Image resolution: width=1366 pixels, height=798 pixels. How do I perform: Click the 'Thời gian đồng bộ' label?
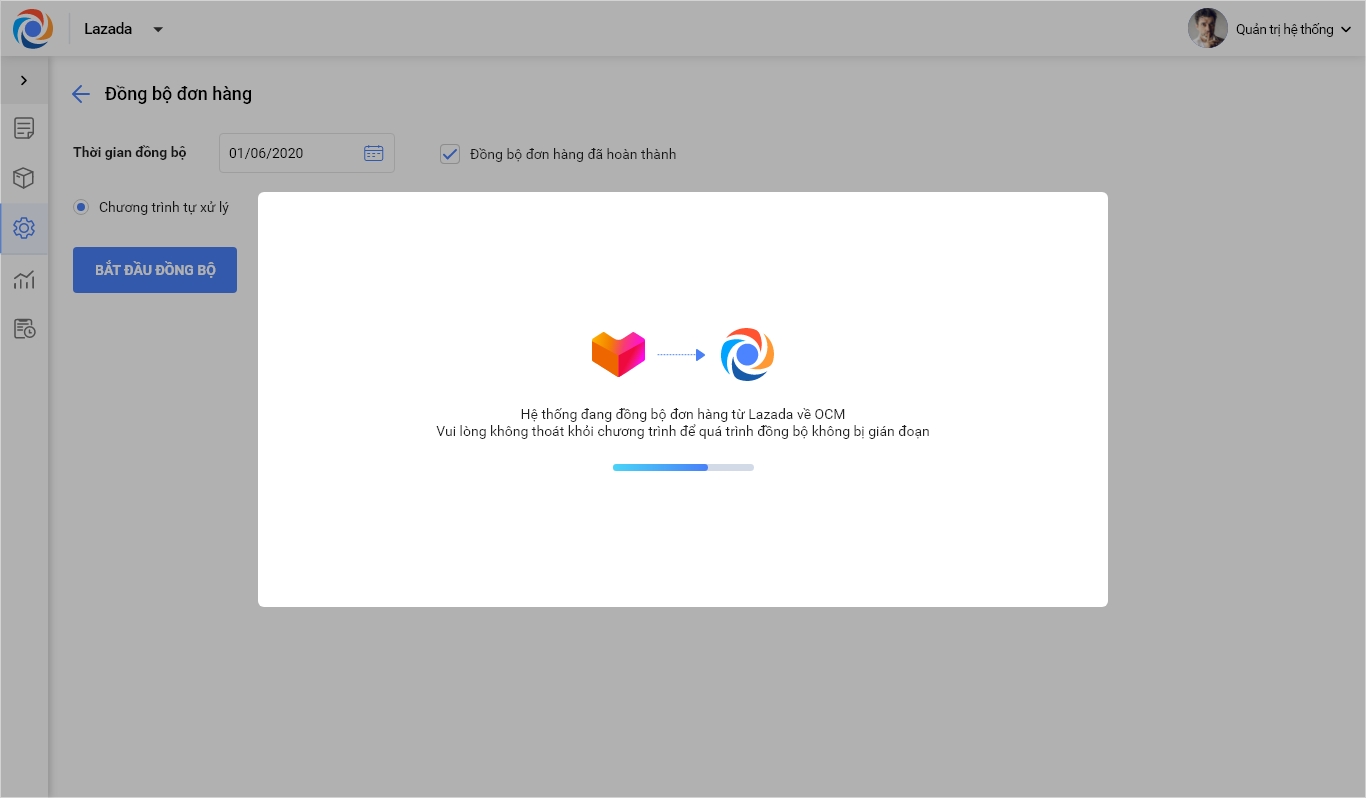point(130,153)
